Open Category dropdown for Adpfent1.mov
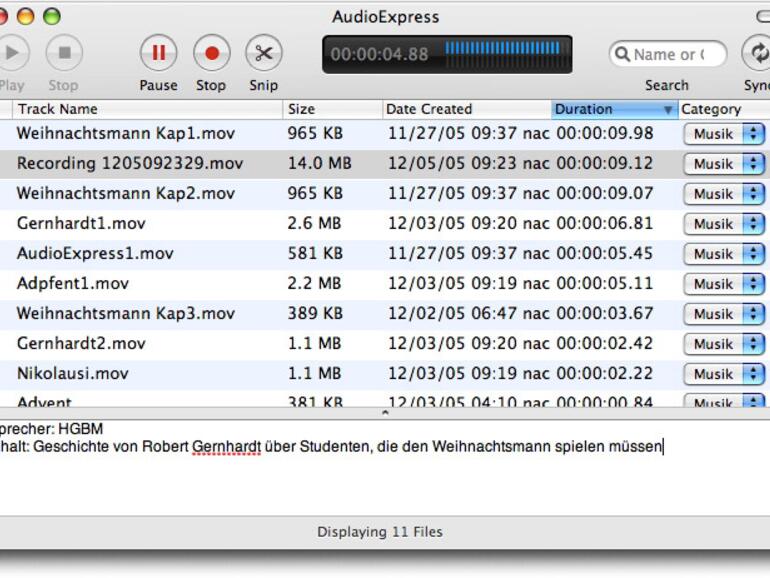The width and height of the screenshot is (770, 578). [724, 284]
